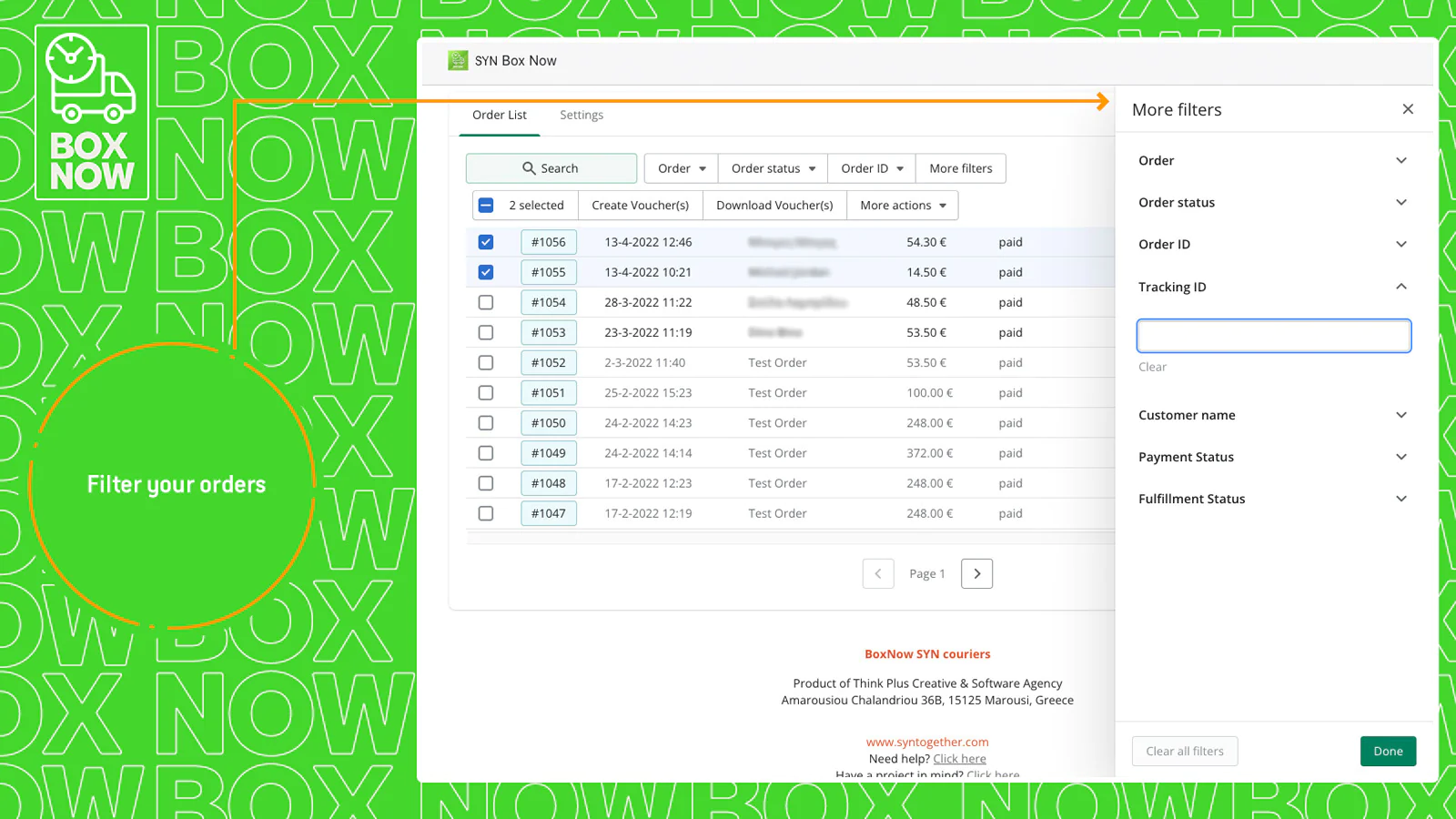The width and height of the screenshot is (1456, 819).
Task: Check order #1051 checkbox
Action: pyautogui.click(x=486, y=392)
